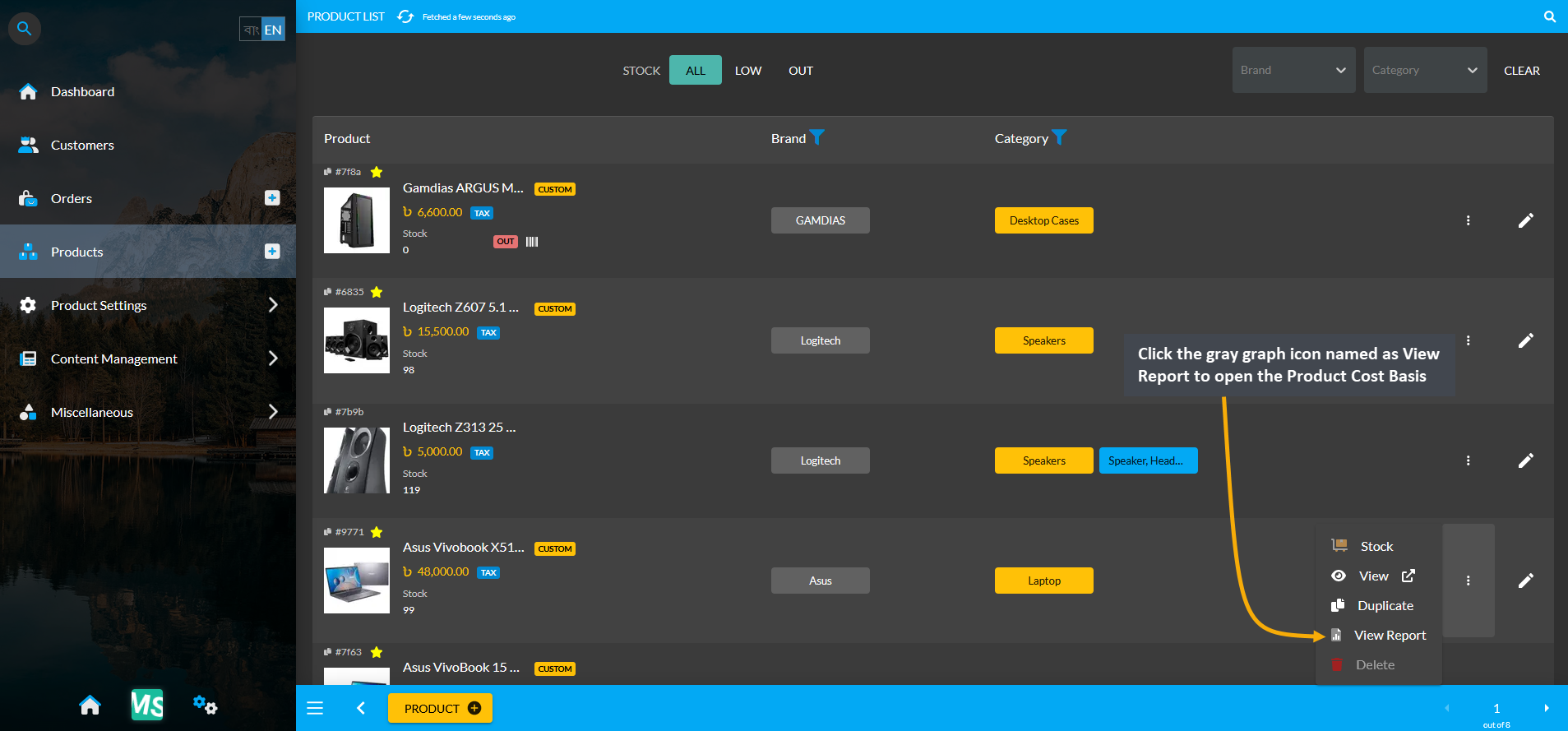Screen dimensions: 1568x731
Task: Click the MS logo in bottom sidebar
Action: (x=147, y=705)
